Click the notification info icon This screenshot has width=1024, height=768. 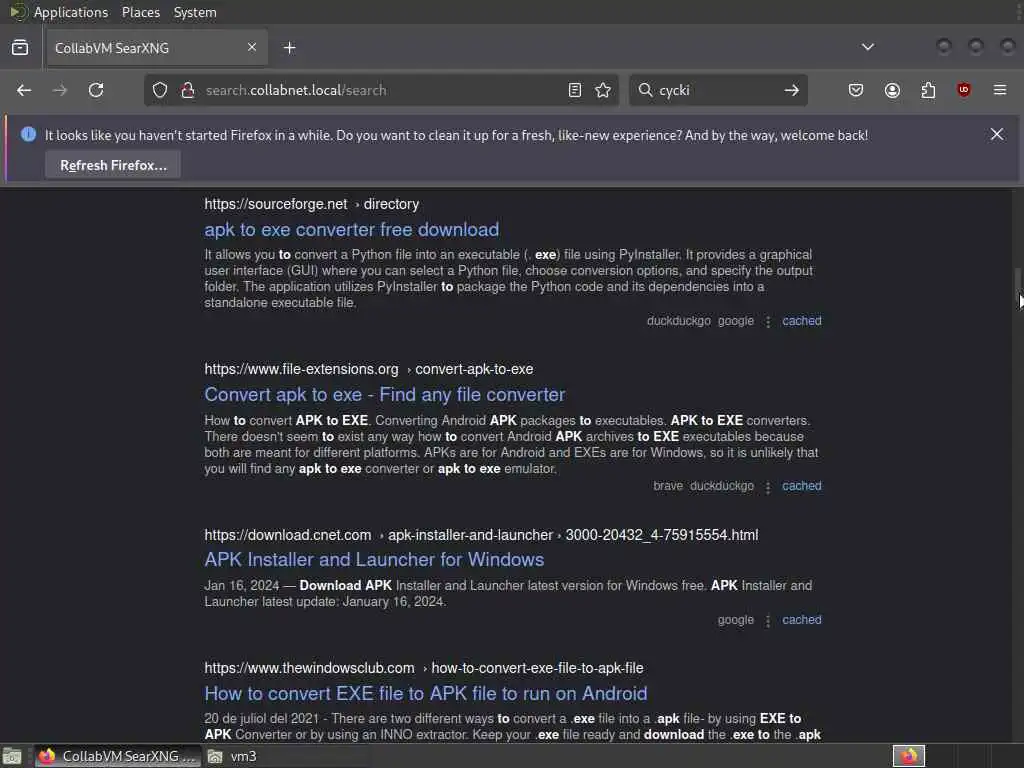click(x=28, y=135)
